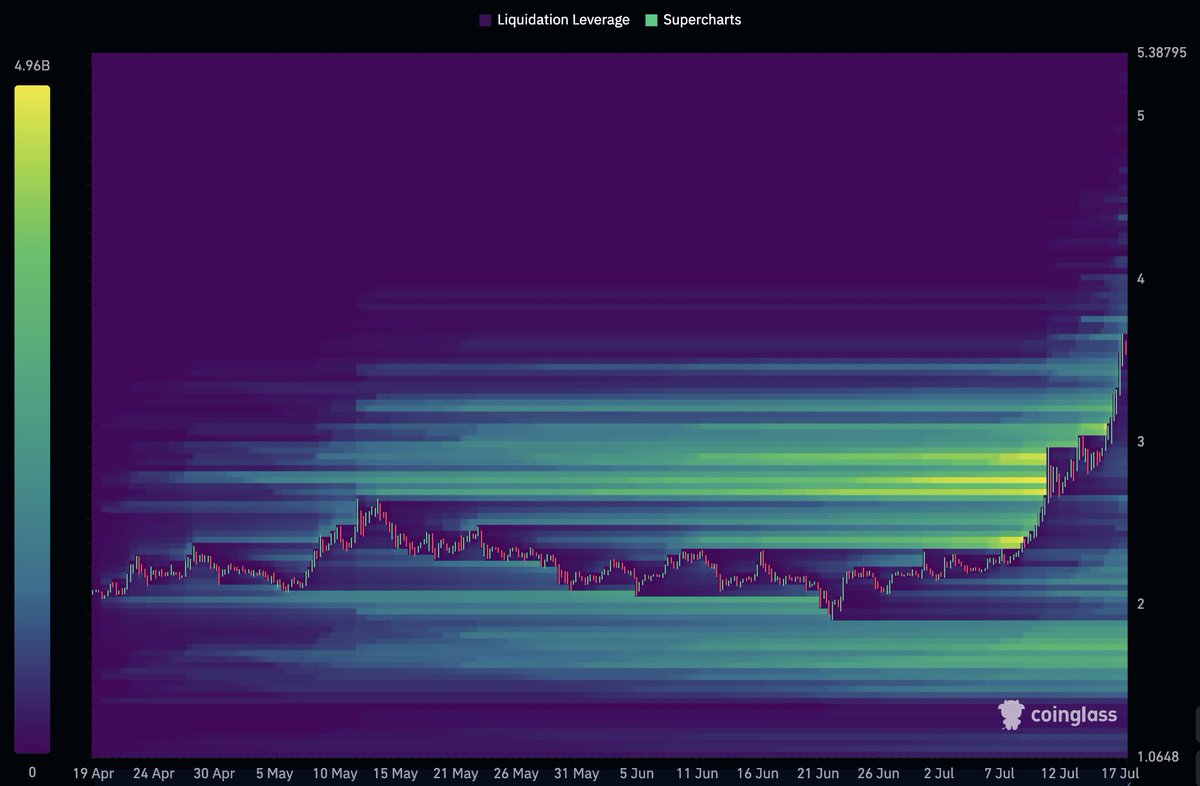Click the 17 Jul date label
The image size is (1200, 786).
(1120, 774)
